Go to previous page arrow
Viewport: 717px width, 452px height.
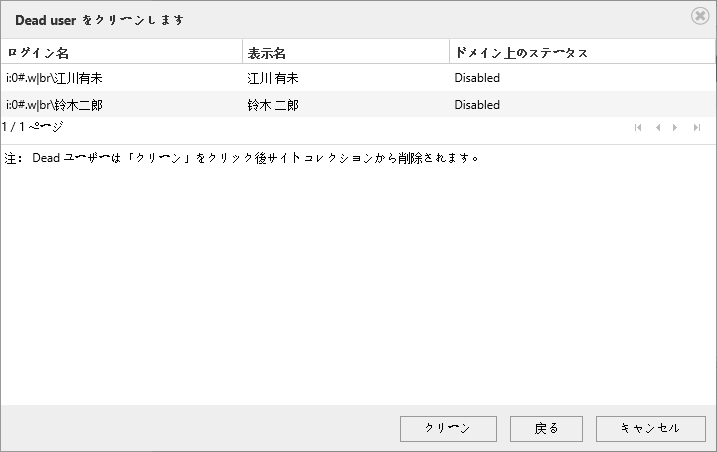658,128
